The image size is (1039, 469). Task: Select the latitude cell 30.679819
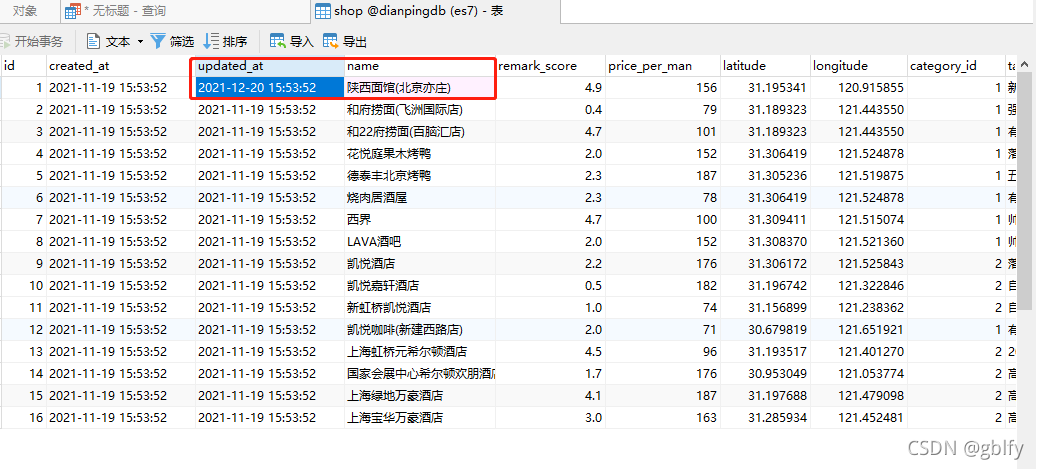[765, 329]
